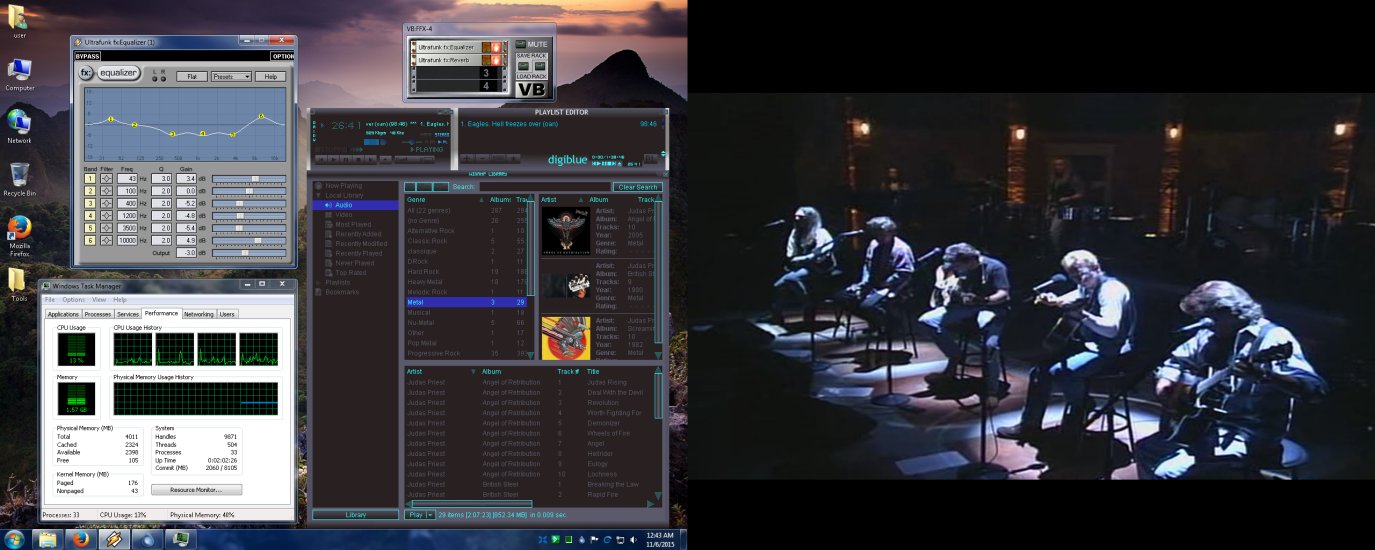This screenshot has width=1375, height=550.
Task: Toggle equalizer band 1 button
Action: pyautogui.click(x=89, y=179)
